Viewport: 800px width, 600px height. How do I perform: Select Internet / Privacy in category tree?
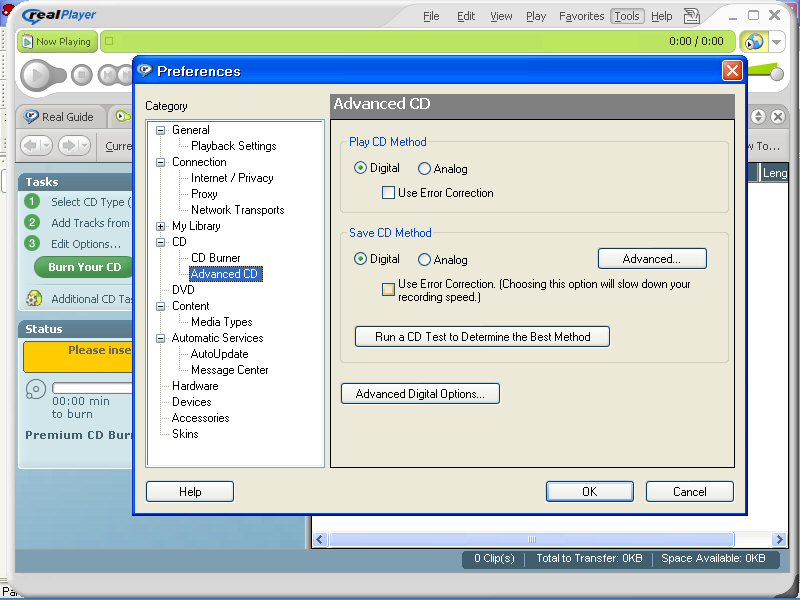coord(232,178)
